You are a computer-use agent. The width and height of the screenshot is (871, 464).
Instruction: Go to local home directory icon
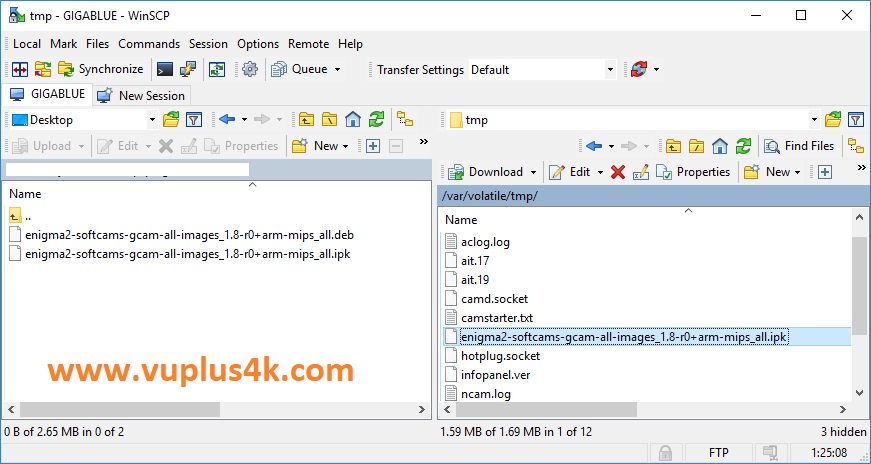pos(353,119)
